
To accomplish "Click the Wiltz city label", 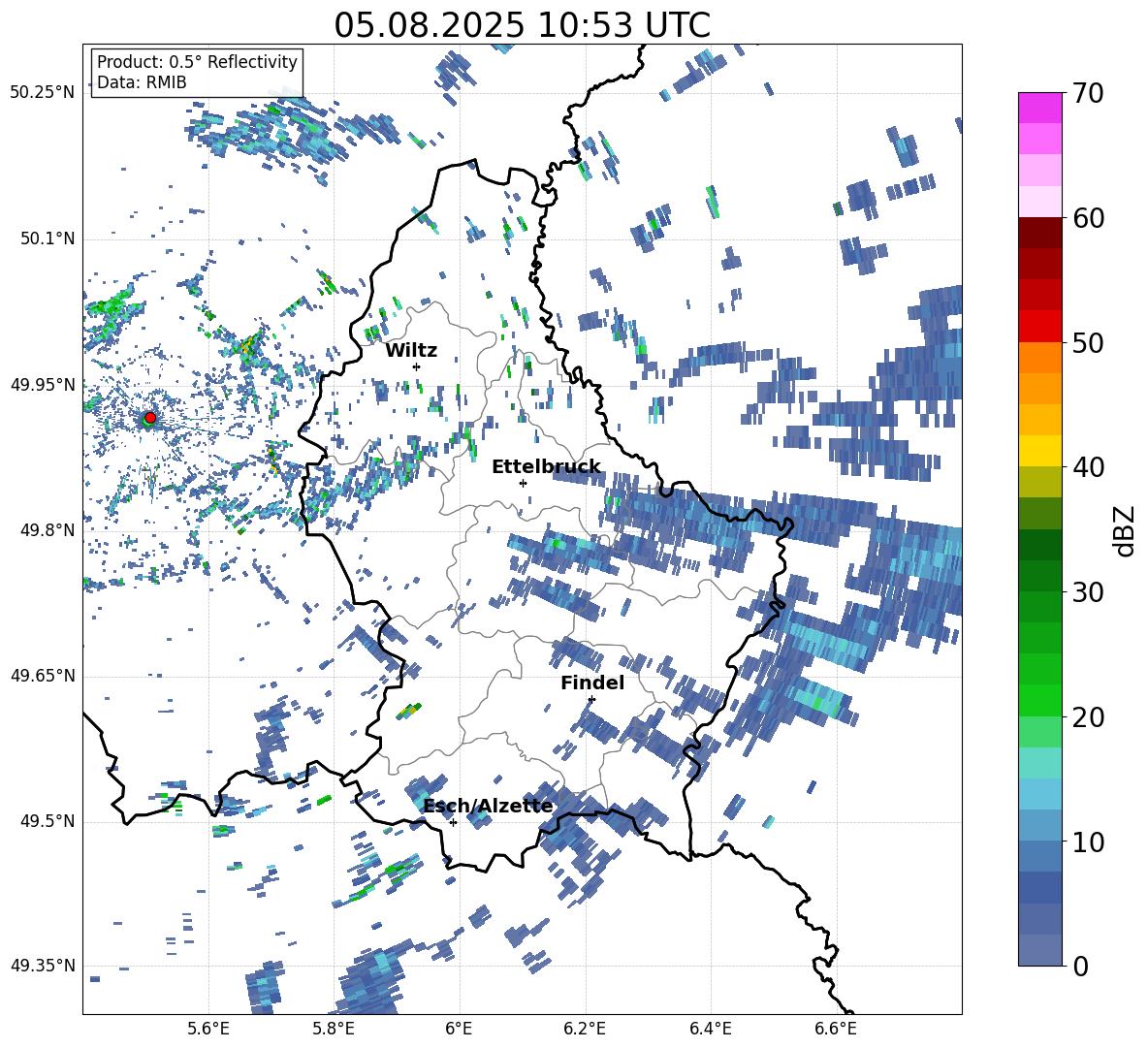I will pos(411,351).
